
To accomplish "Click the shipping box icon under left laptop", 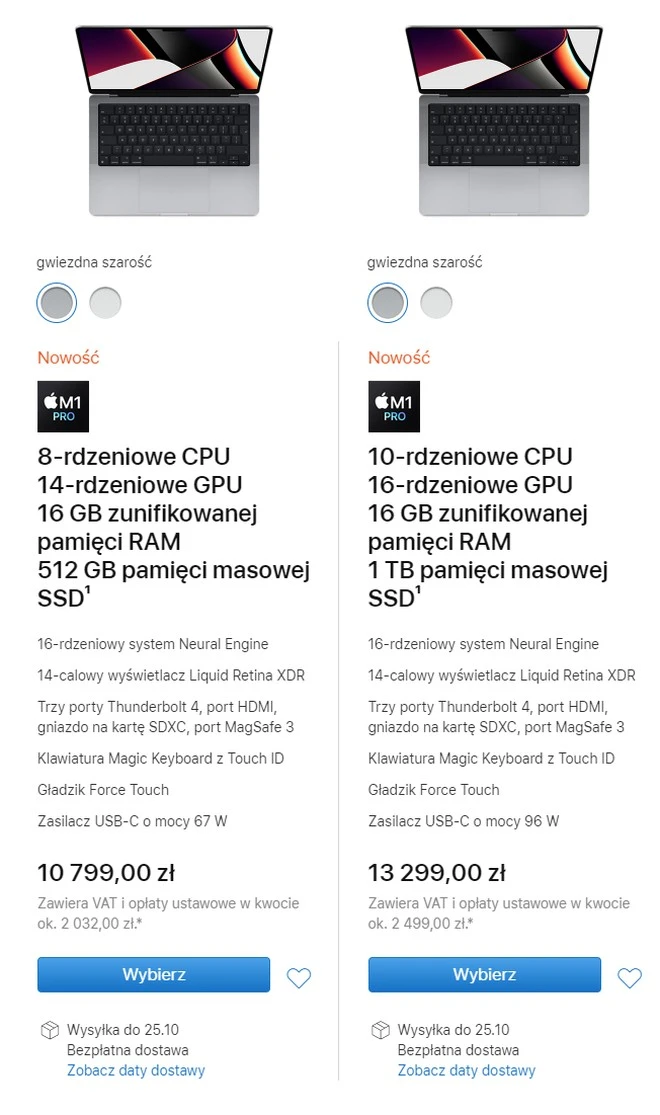I will tap(50, 1029).
